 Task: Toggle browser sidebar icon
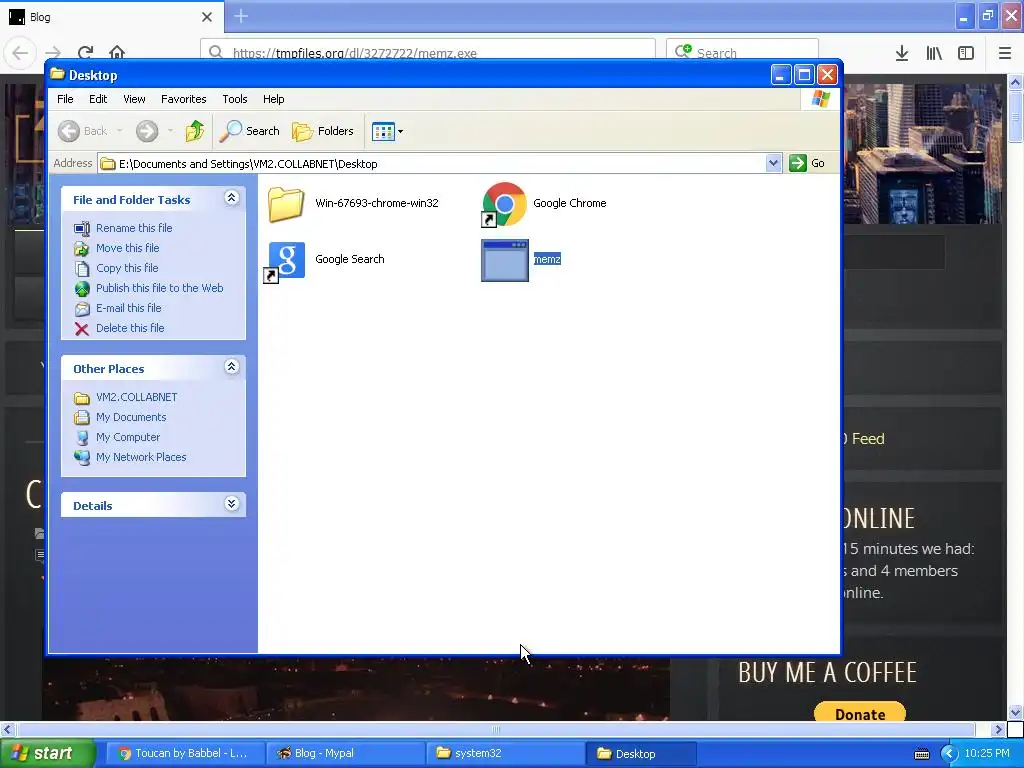966,54
